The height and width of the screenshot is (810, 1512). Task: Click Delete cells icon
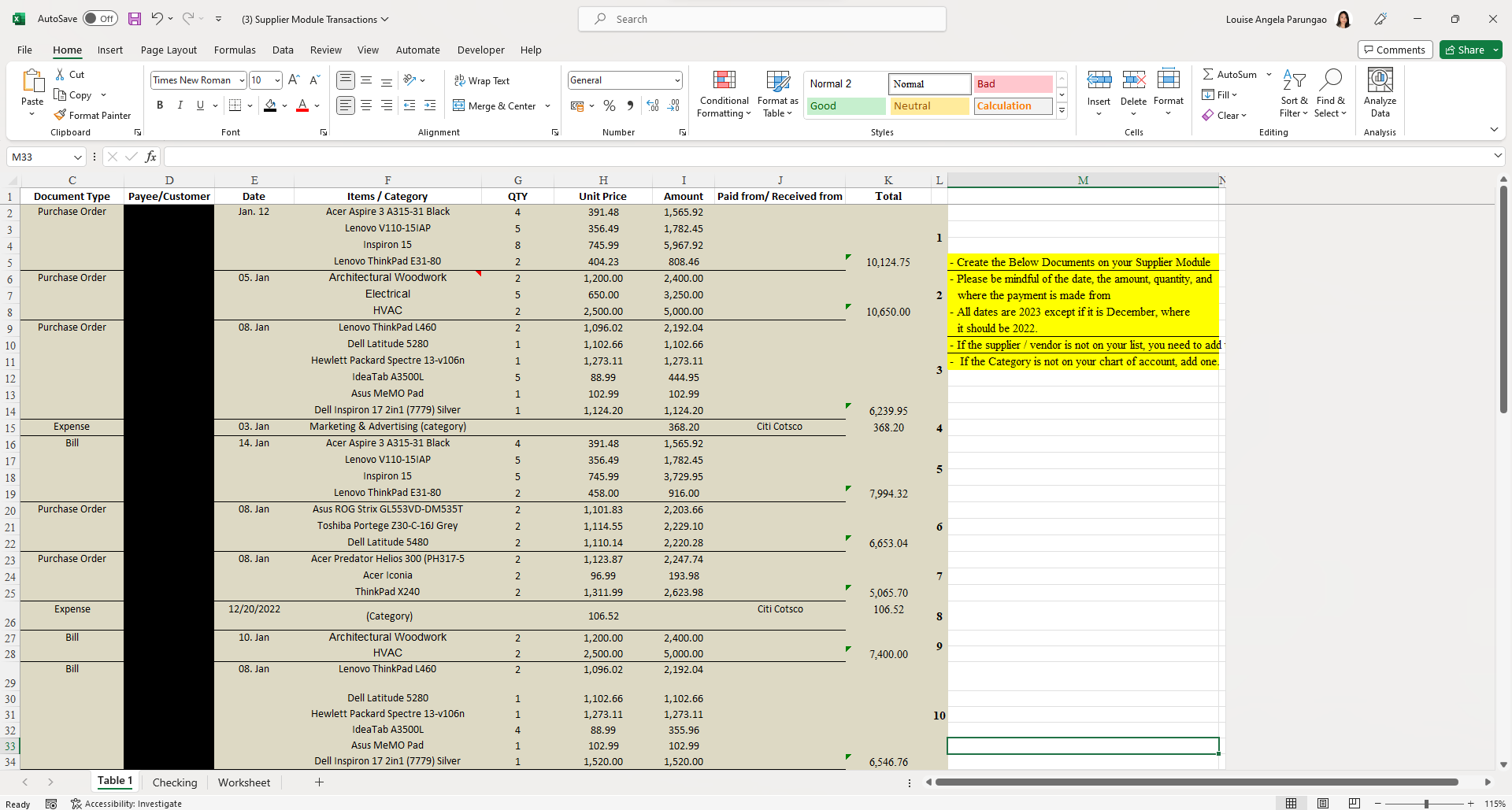(x=1133, y=80)
